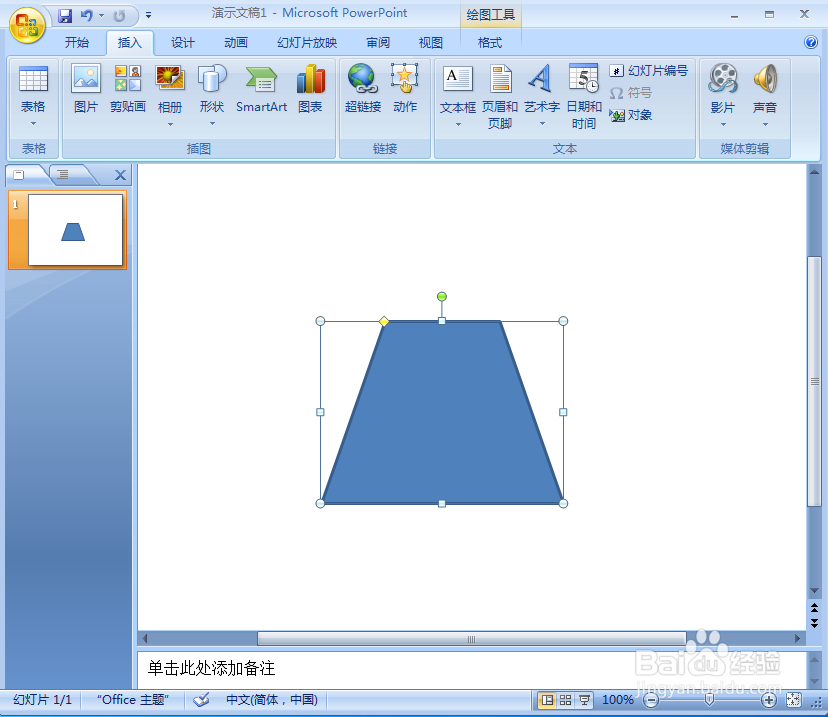Click the notes area 单击此处添加备注
Screen dimensions: 828x717
[211, 669]
